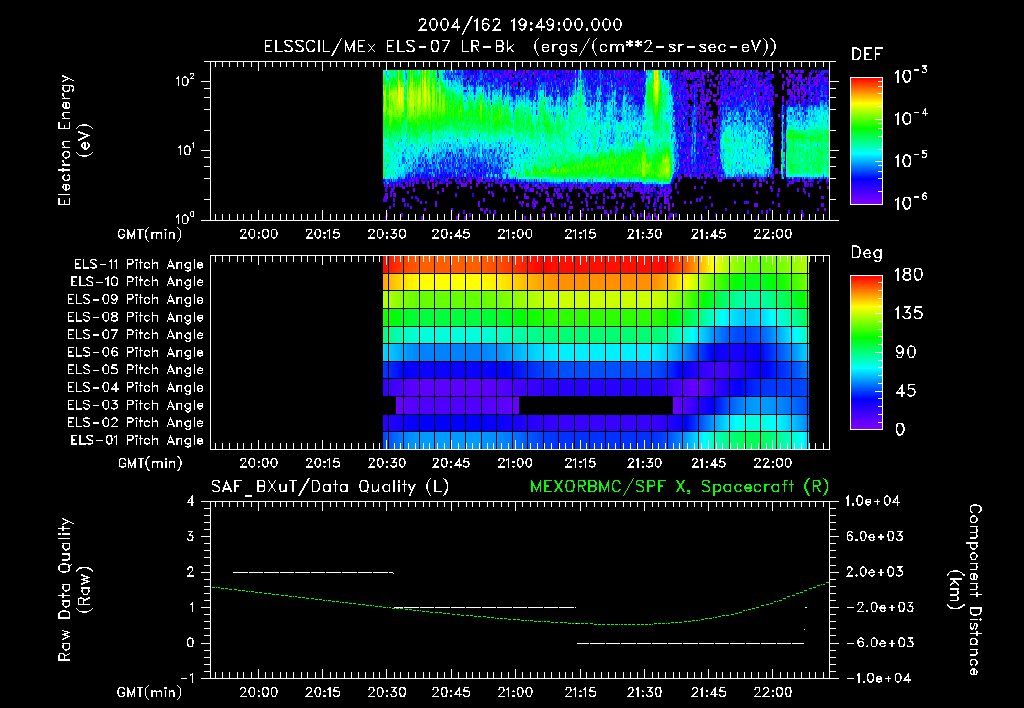Click the ELS-02 Pitch Angle row label
Viewport: 1024px width, 708px height.
136,423
